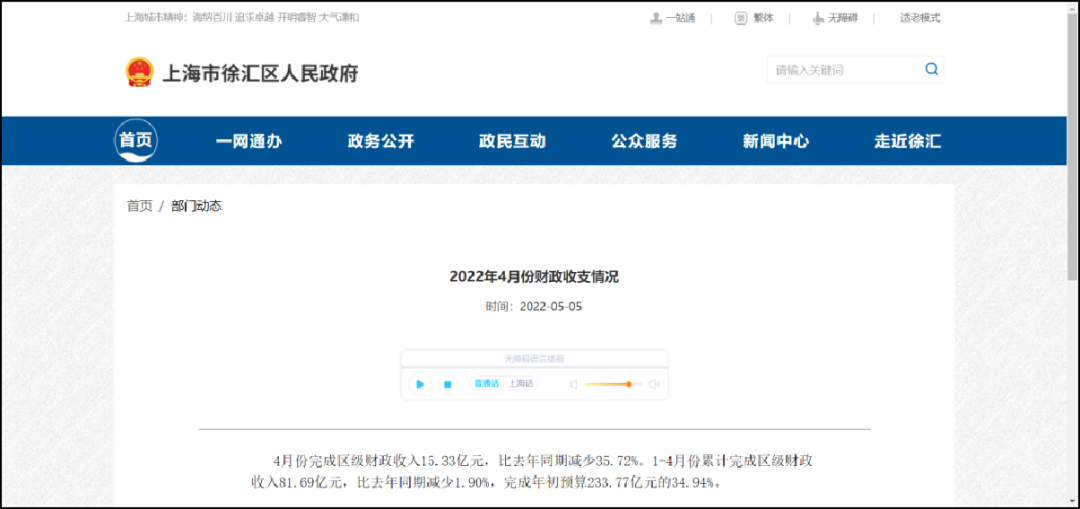The height and width of the screenshot is (509, 1080).
Task: Open 新闻中心 menu
Action: coord(776,142)
